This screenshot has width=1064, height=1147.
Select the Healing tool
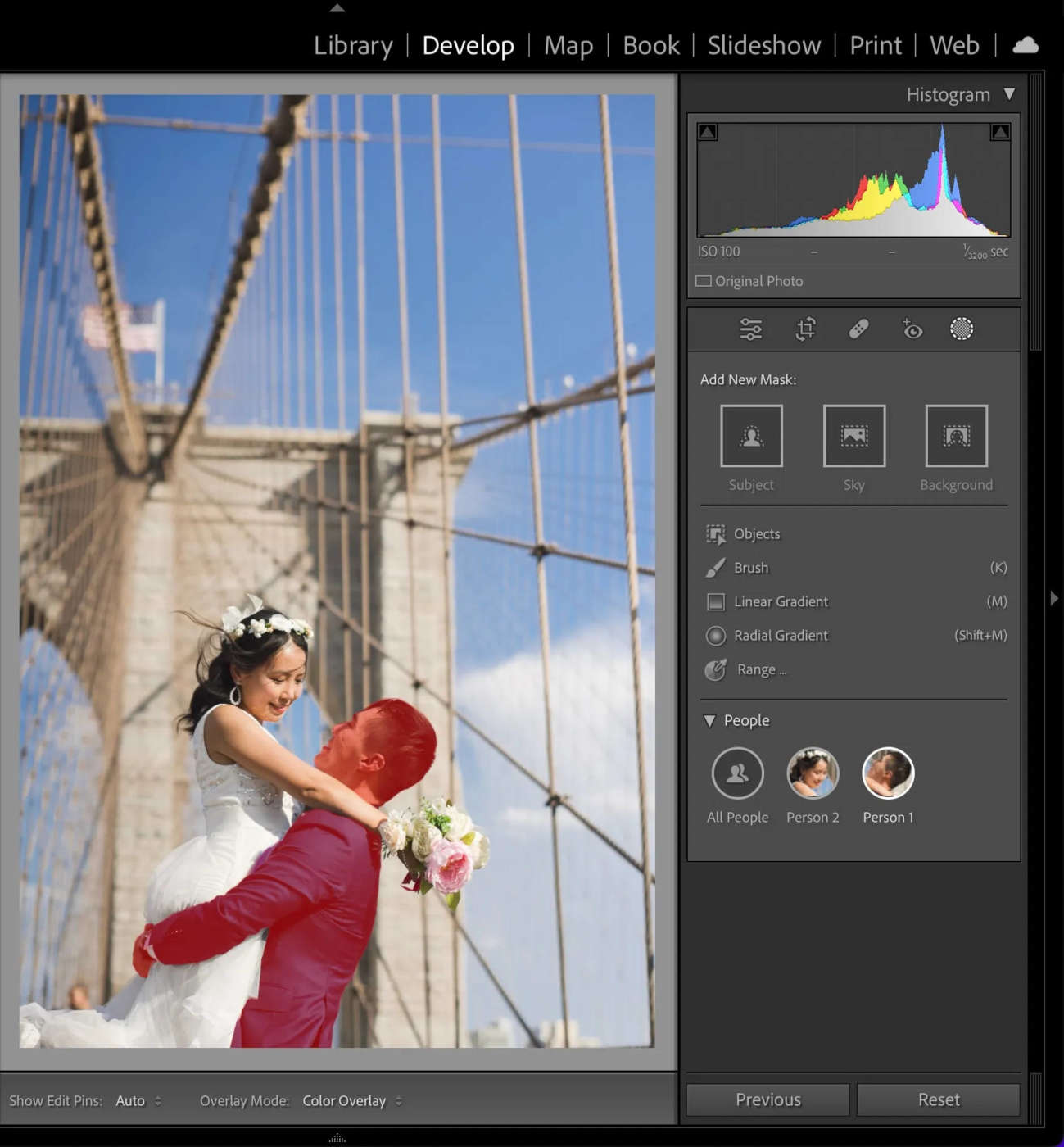pyautogui.click(x=857, y=329)
